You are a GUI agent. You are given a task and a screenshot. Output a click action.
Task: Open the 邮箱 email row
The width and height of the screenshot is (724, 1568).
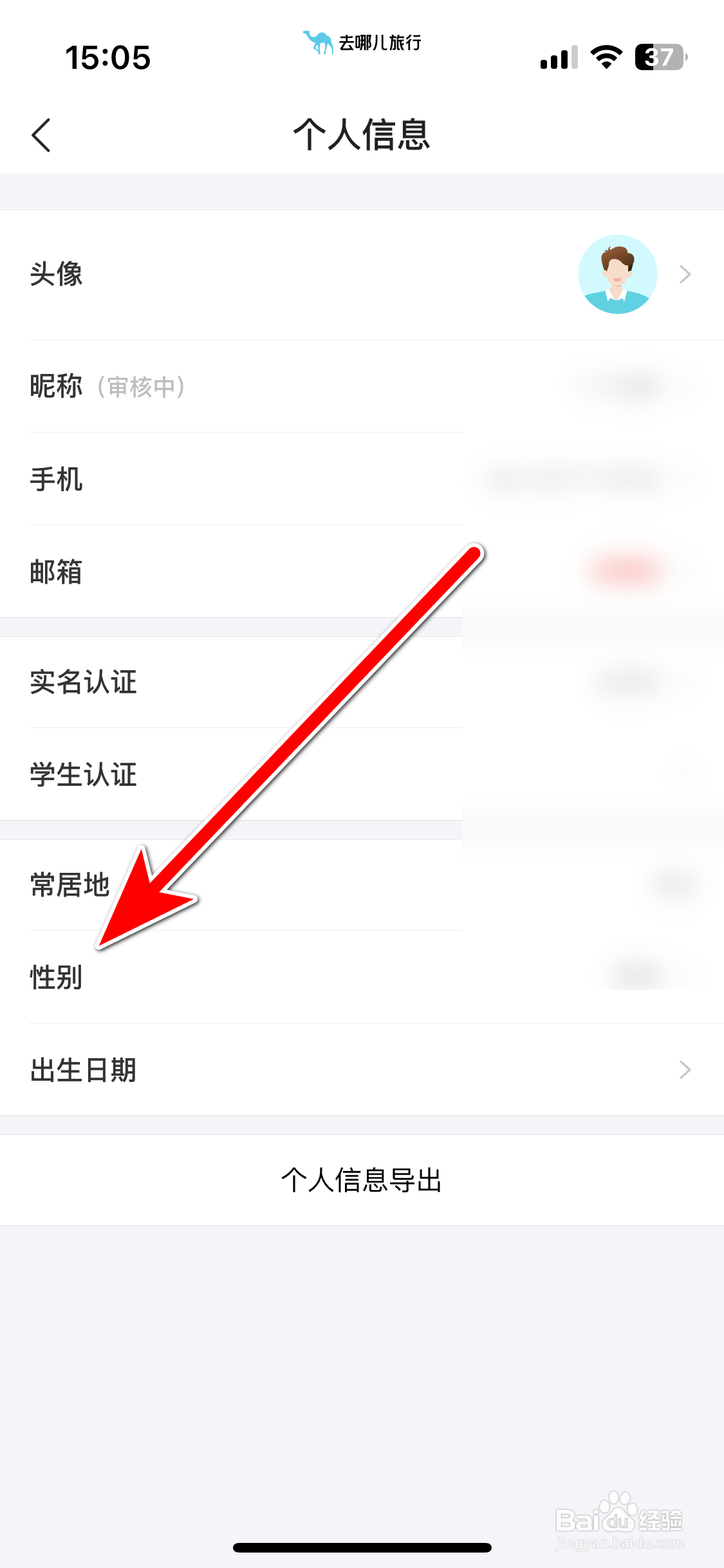tap(362, 572)
